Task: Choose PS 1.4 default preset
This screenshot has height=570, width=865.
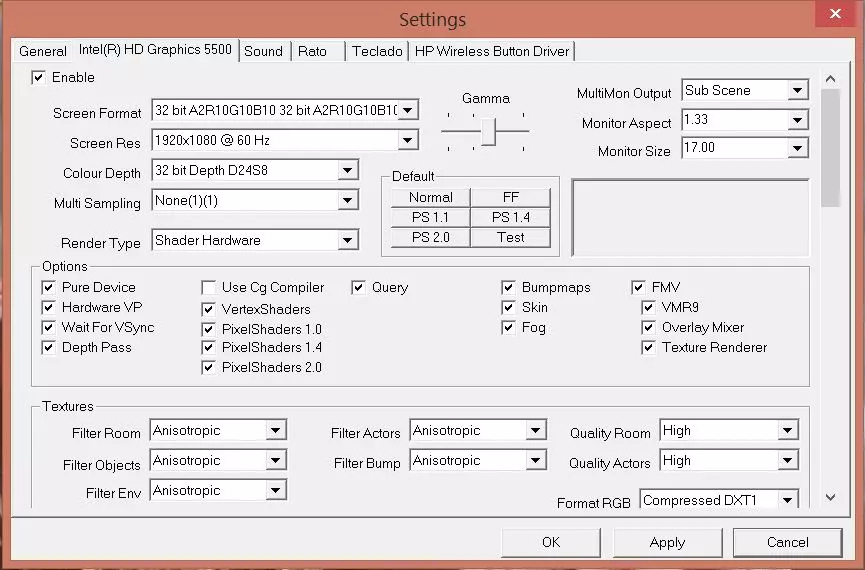Action: [511, 217]
